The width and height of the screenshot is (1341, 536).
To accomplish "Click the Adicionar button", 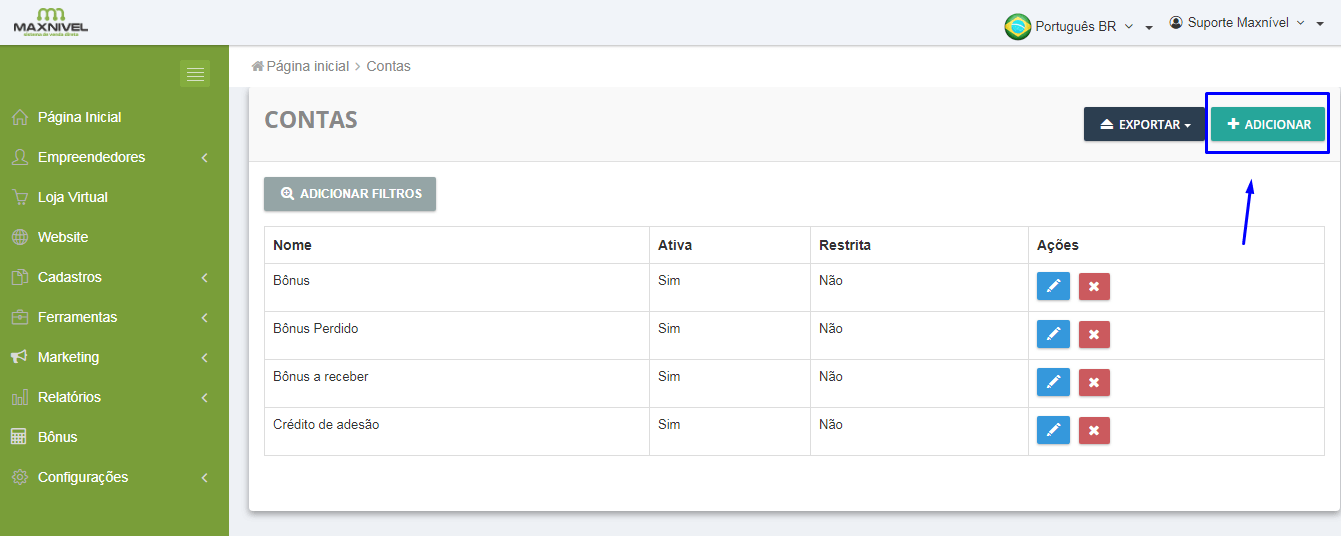I will [x=1268, y=125].
